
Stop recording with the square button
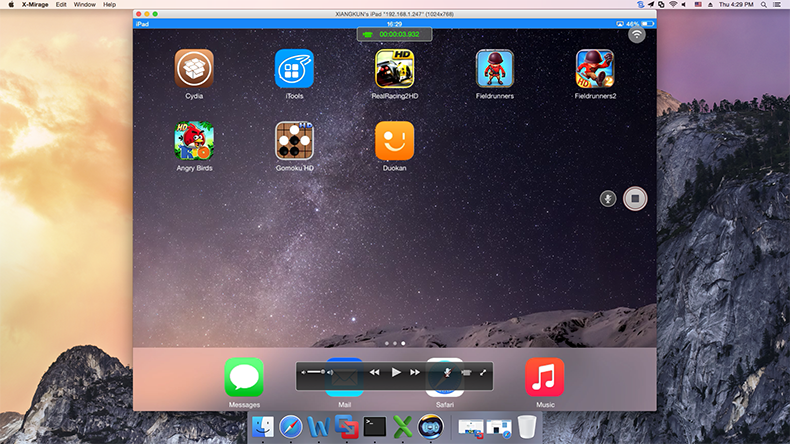[x=635, y=199]
